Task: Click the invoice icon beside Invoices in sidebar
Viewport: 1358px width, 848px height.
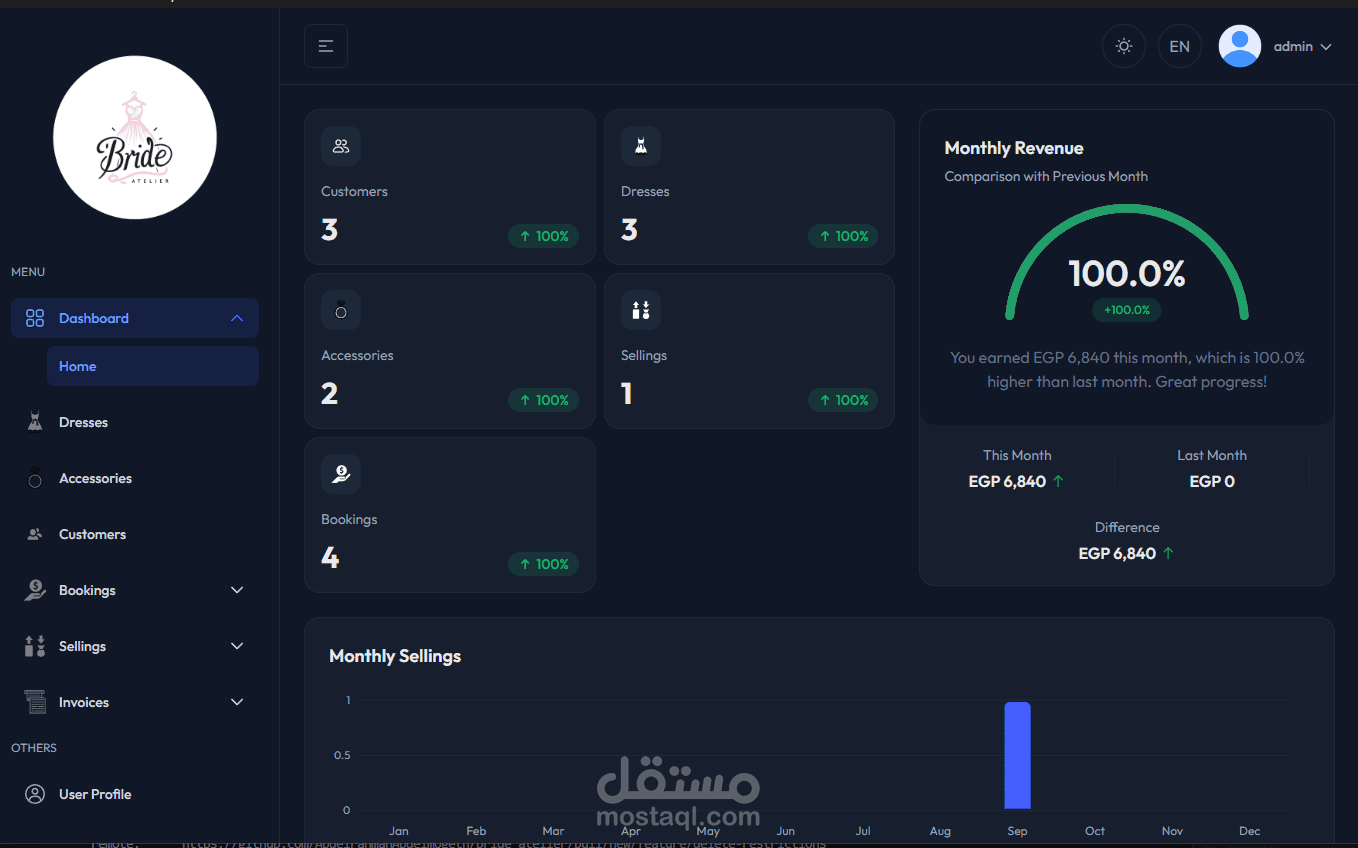Action: click(x=35, y=702)
